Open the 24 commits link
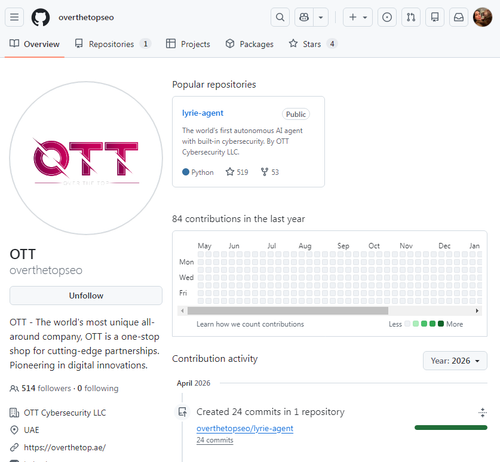The image size is (500, 462). 215,440
